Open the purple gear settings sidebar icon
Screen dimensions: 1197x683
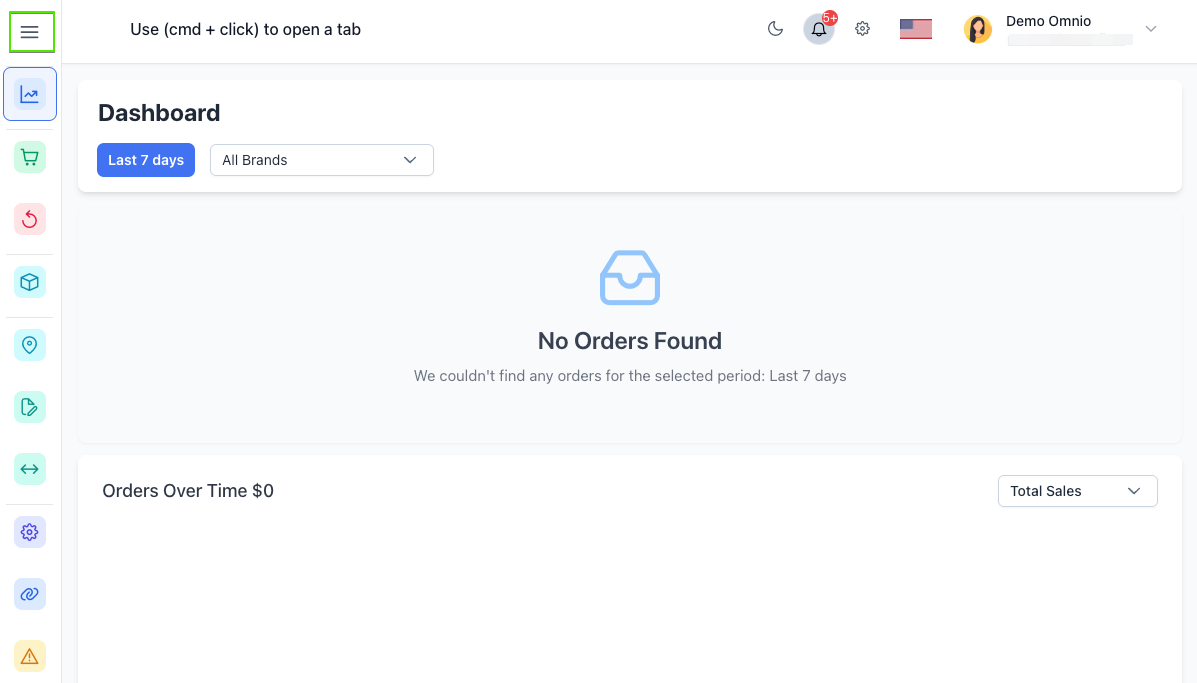coord(30,532)
